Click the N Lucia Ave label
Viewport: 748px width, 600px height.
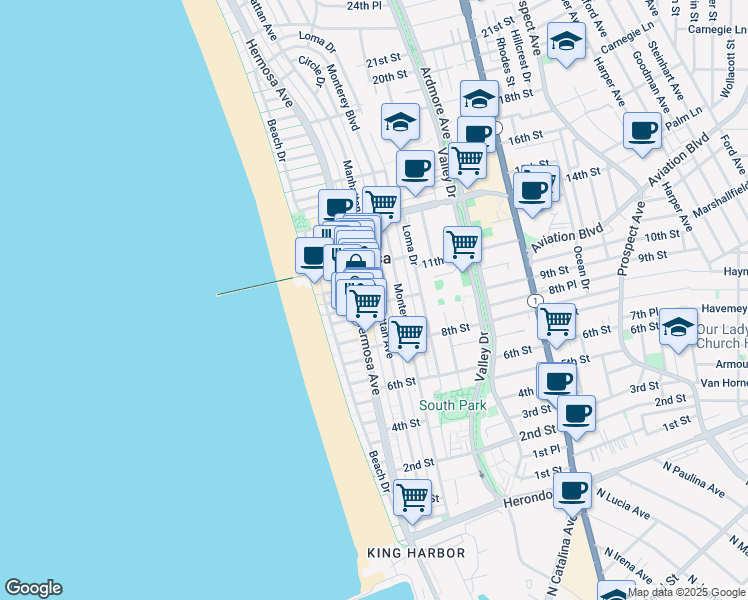(x=623, y=504)
